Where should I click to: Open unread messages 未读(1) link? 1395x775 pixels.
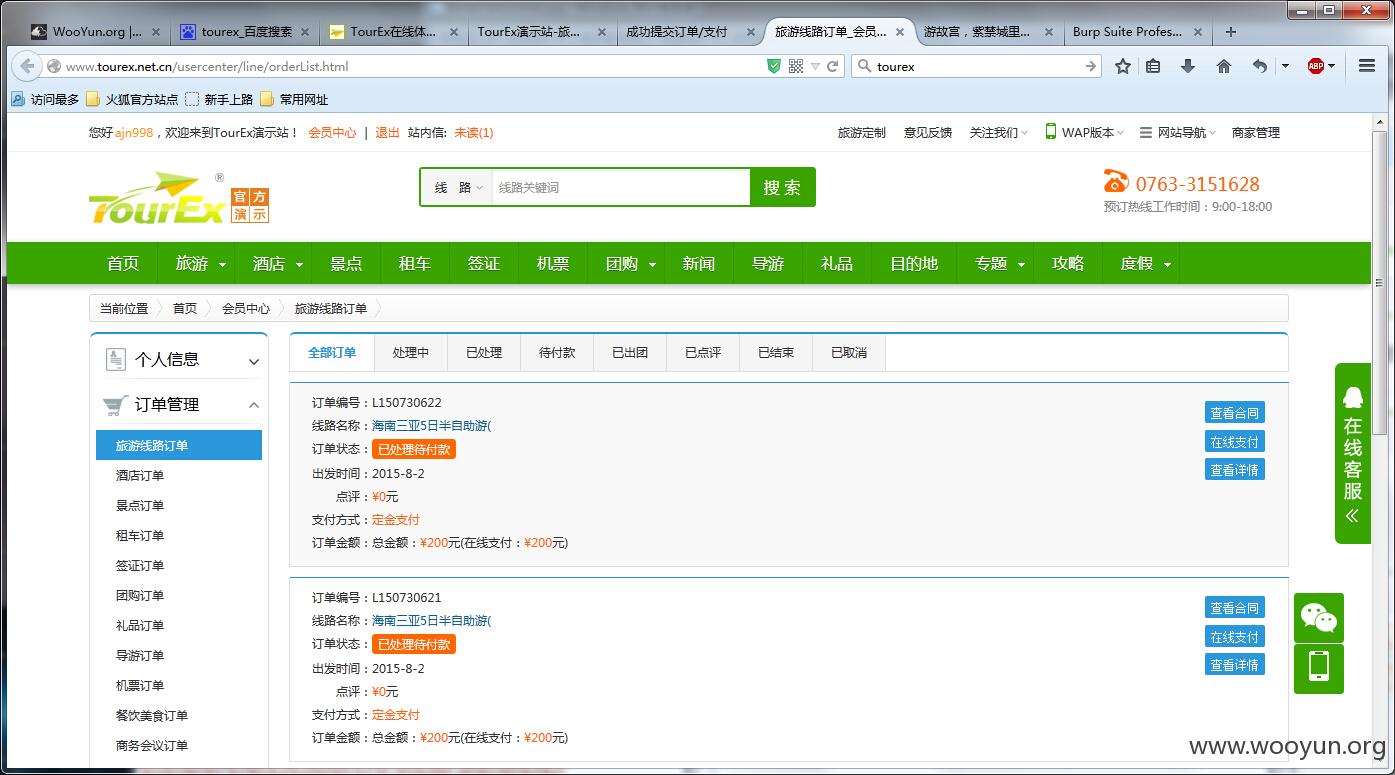(x=474, y=132)
